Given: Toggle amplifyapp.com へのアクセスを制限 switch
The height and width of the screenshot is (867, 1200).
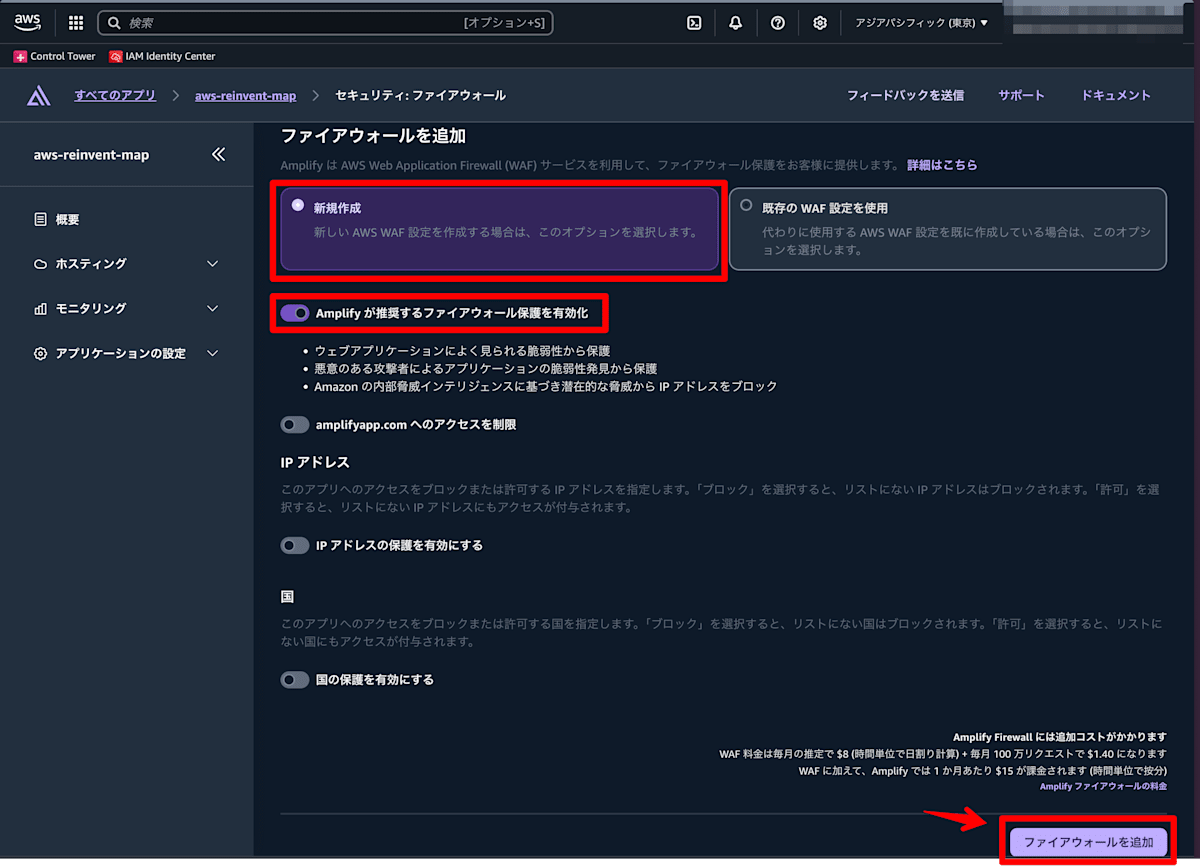Looking at the screenshot, I should (295, 425).
